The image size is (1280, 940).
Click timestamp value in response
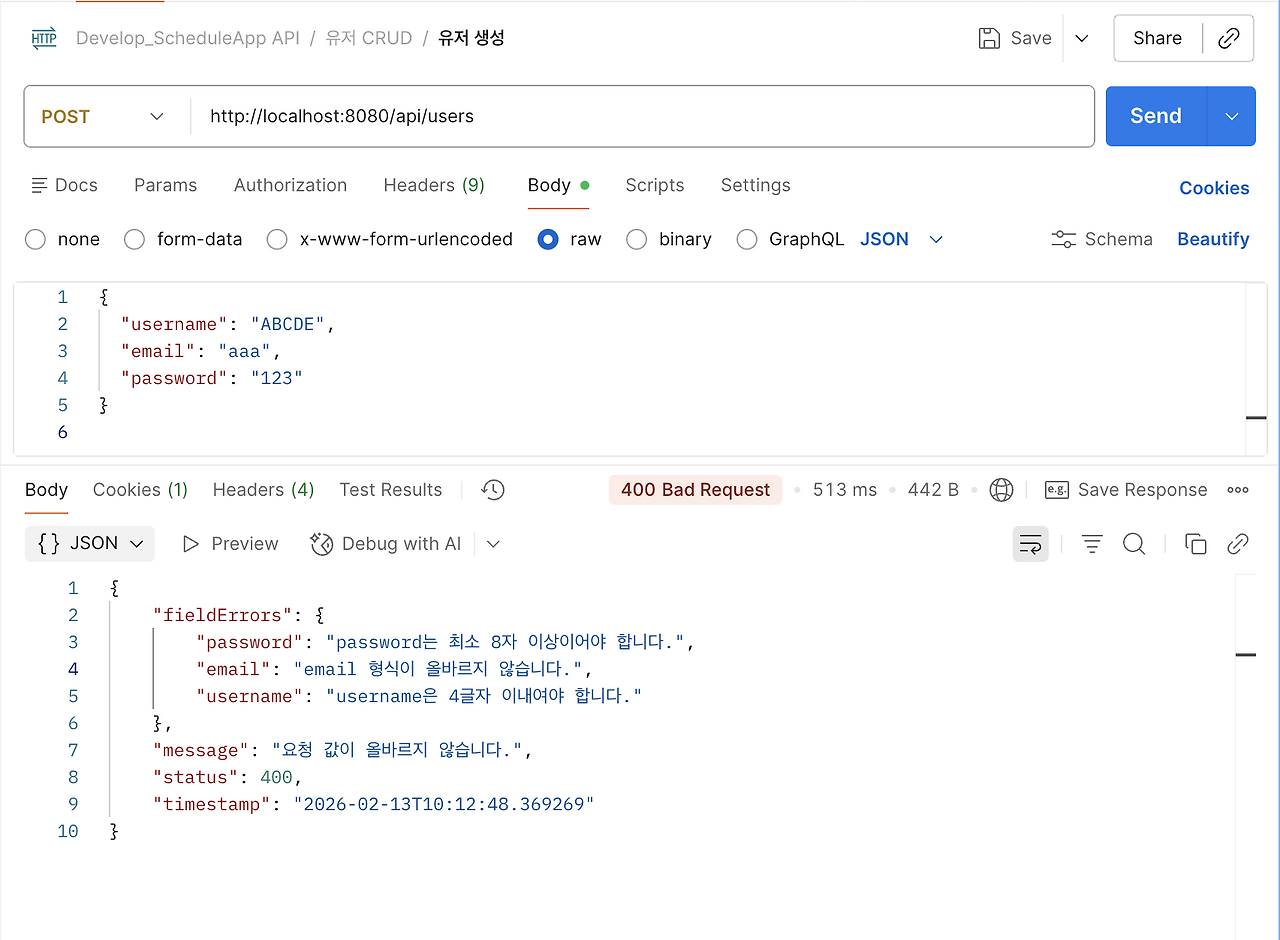(x=444, y=804)
